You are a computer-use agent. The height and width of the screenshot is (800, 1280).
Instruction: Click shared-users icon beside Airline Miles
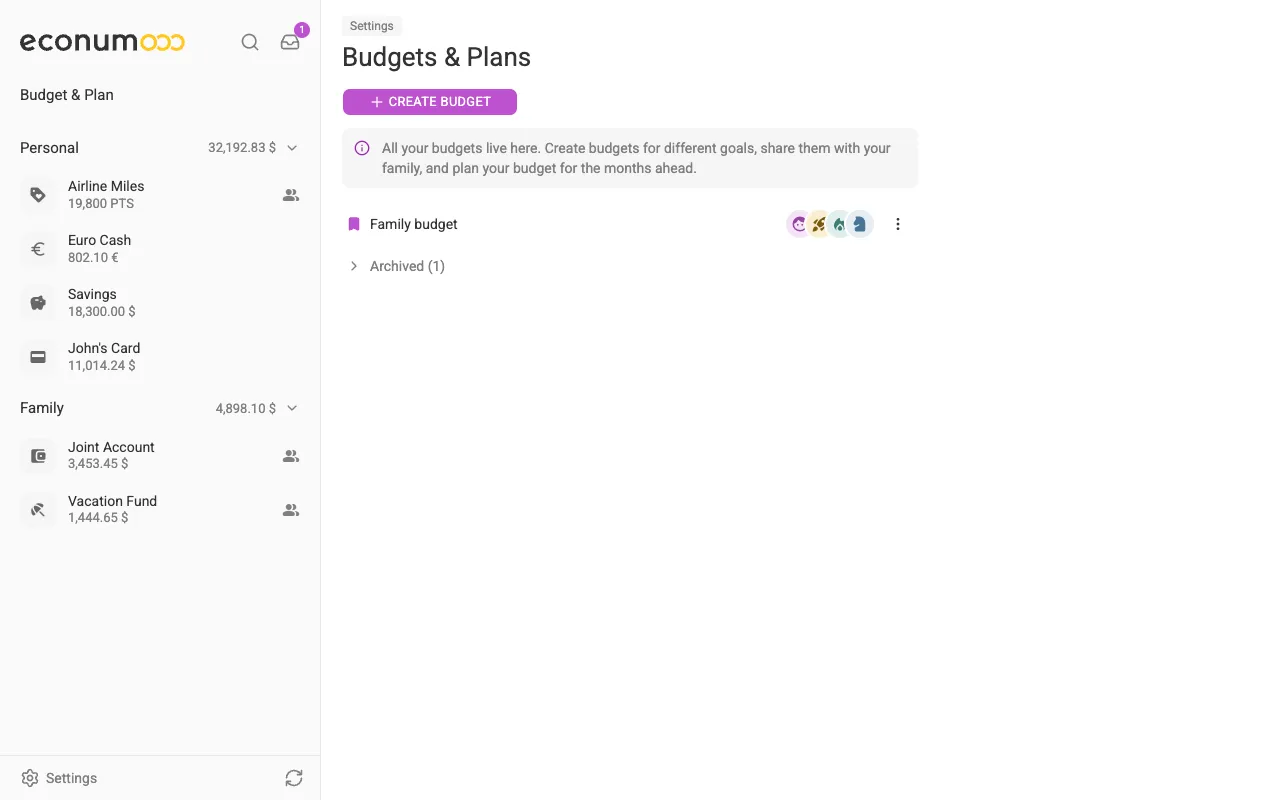[x=291, y=195]
